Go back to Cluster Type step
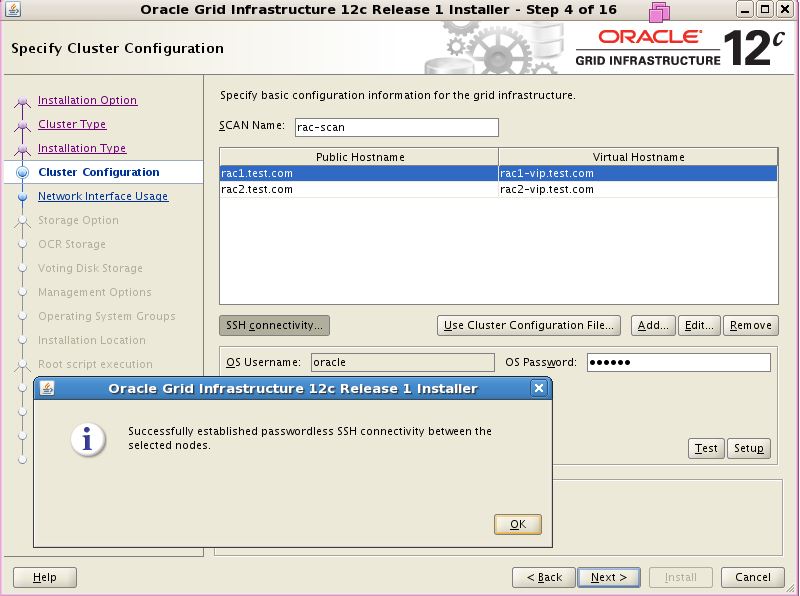 [x=72, y=124]
